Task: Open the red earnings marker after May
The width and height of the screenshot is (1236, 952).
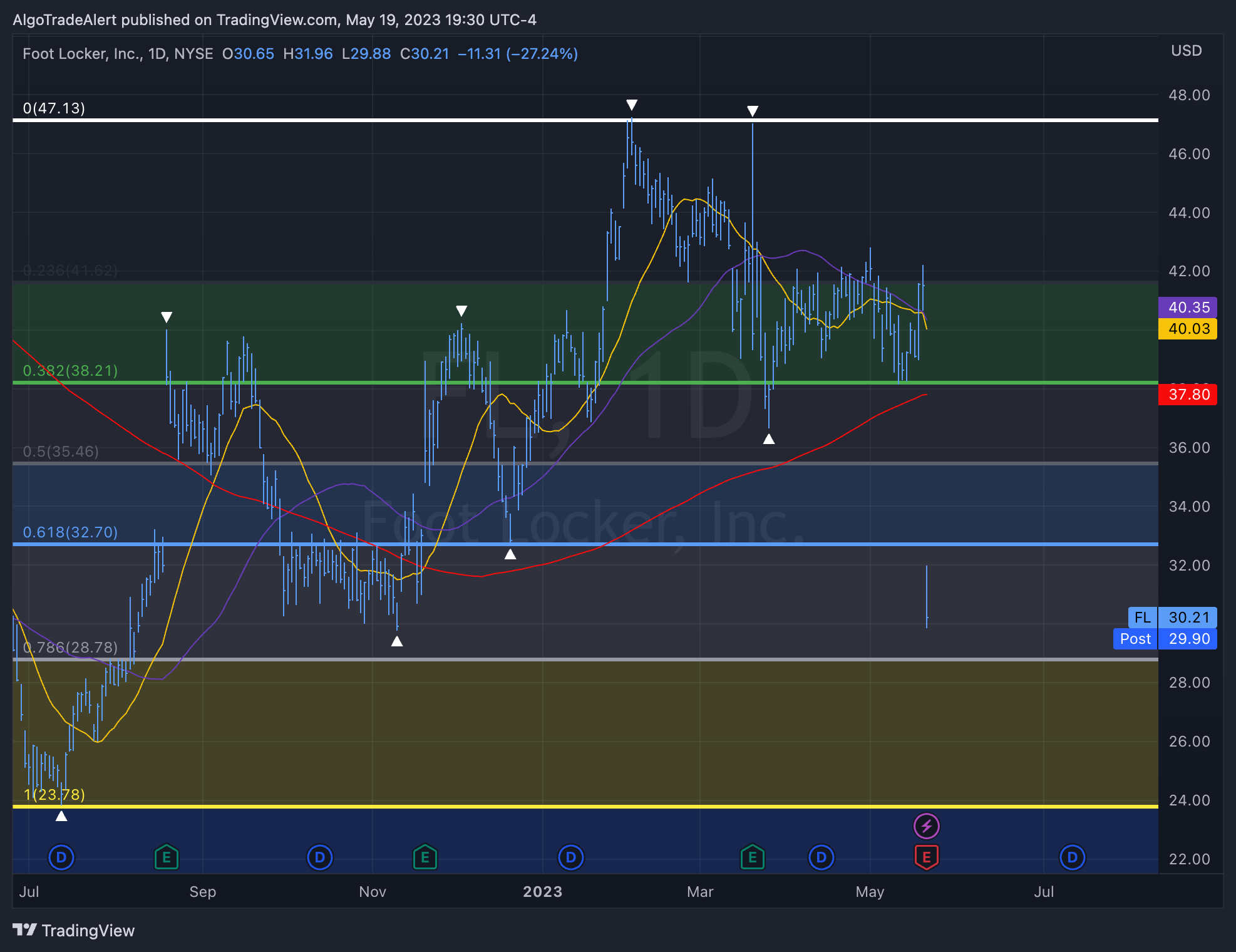Action: [x=927, y=857]
